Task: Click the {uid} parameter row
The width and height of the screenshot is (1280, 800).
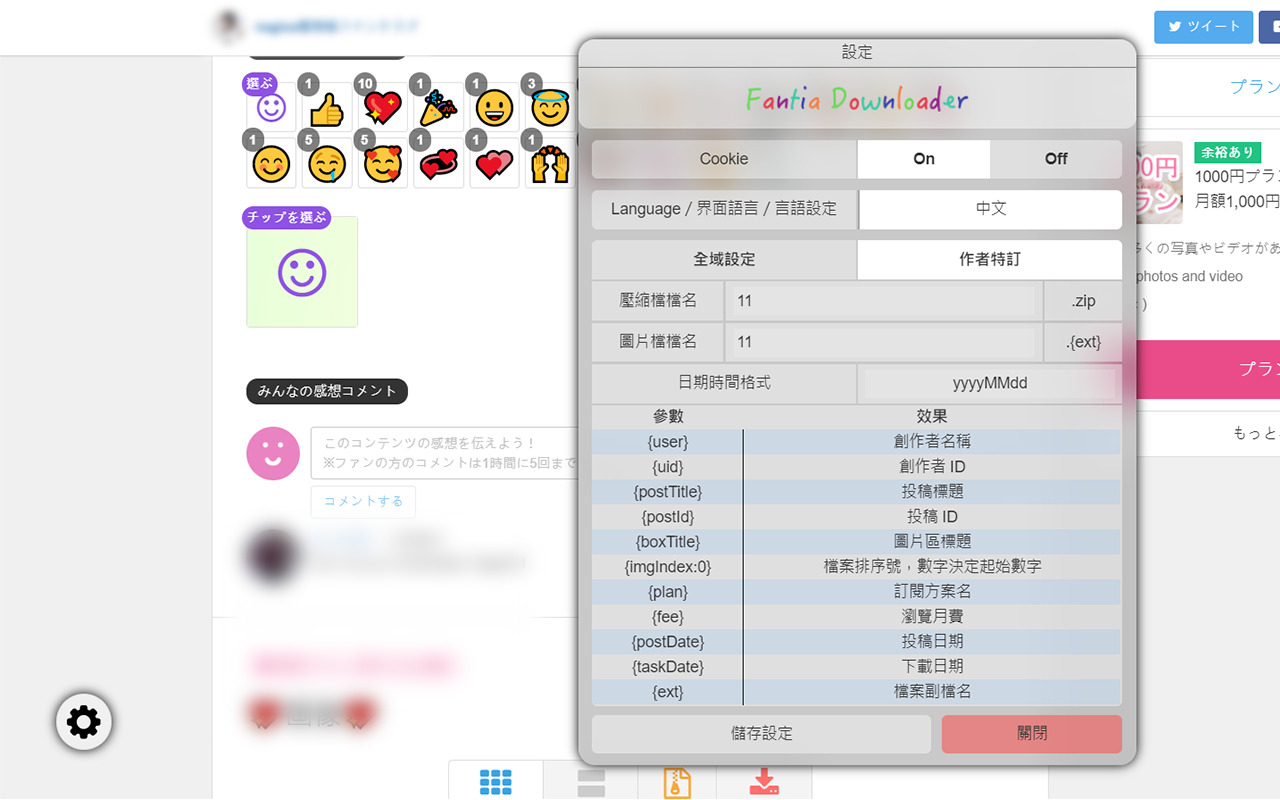Action: [857, 467]
